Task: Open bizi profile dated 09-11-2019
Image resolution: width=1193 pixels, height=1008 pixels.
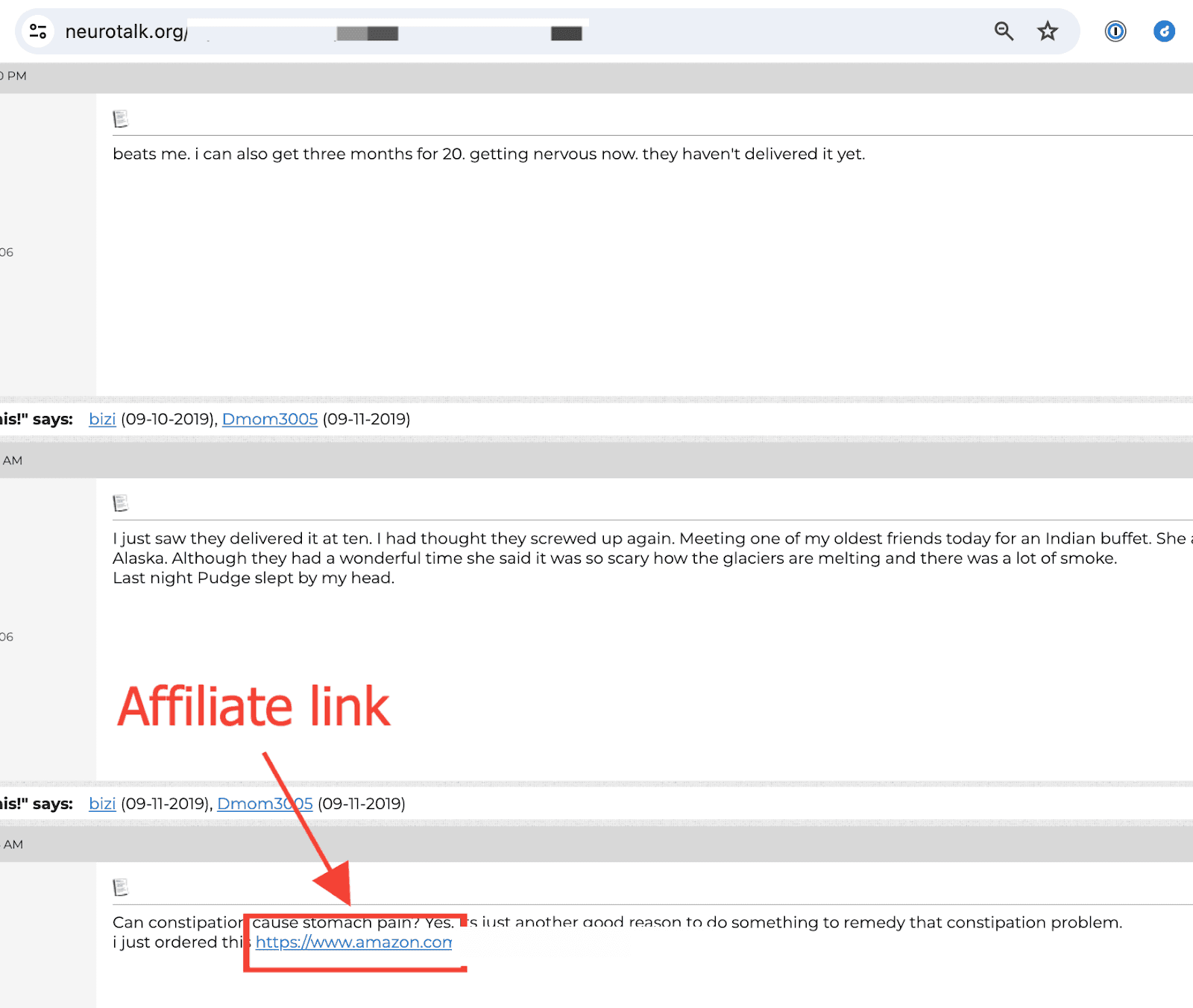Action: pos(102,804)
